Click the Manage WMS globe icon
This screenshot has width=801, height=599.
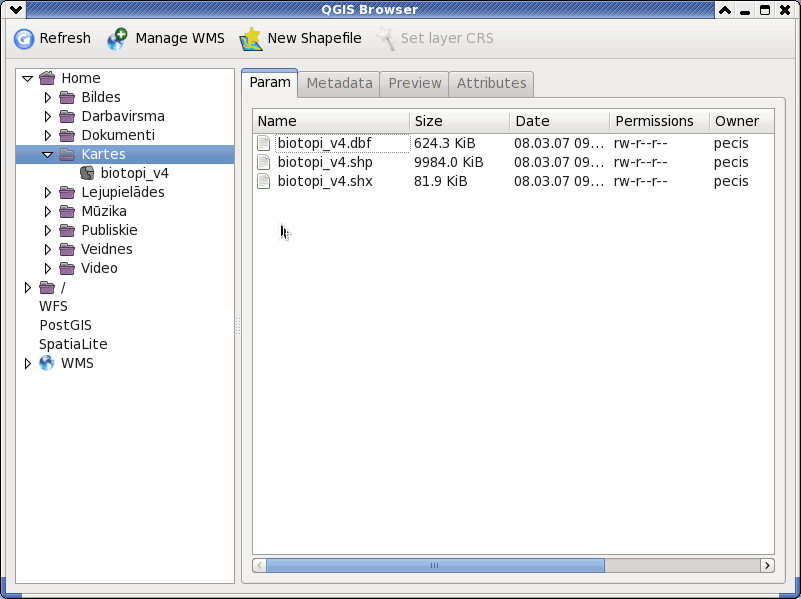click(x=117, y=39)
